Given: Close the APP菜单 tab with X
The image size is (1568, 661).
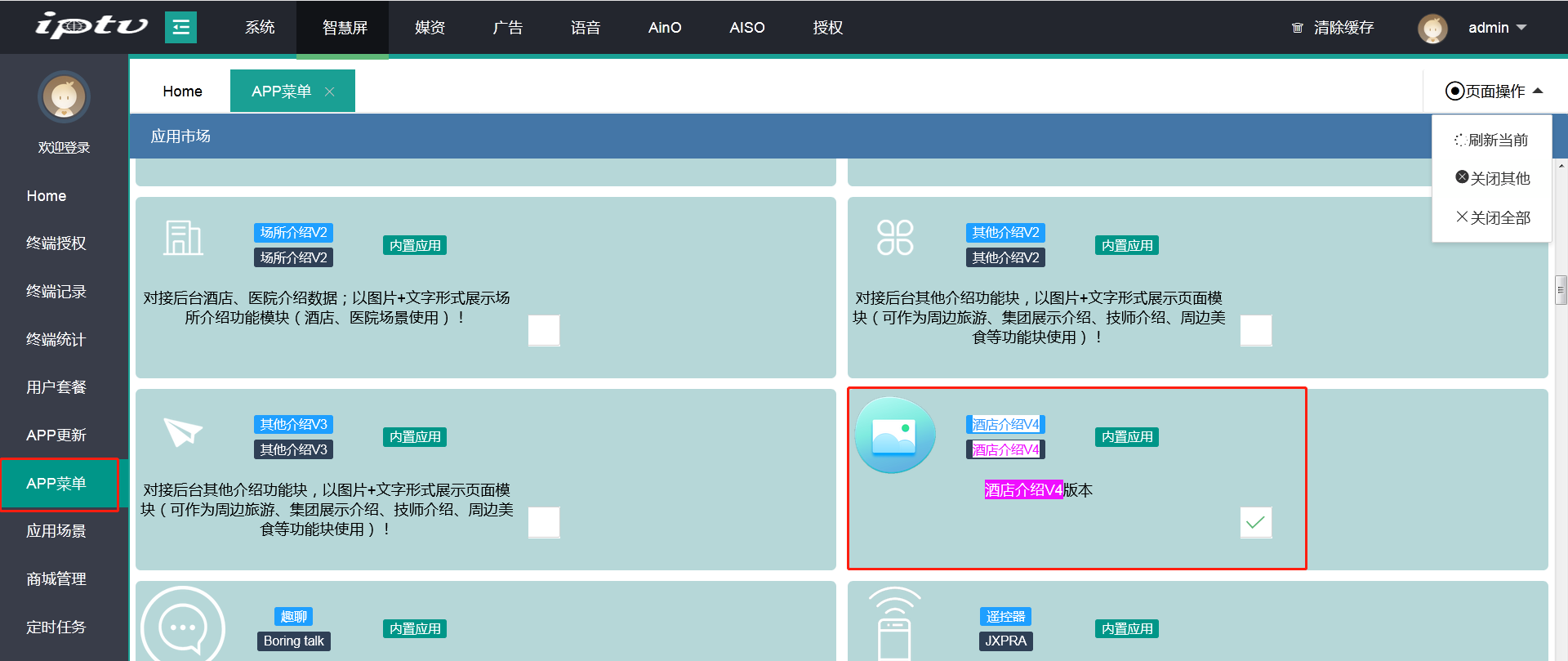Looking at the screenshot, I should [330, 92].
